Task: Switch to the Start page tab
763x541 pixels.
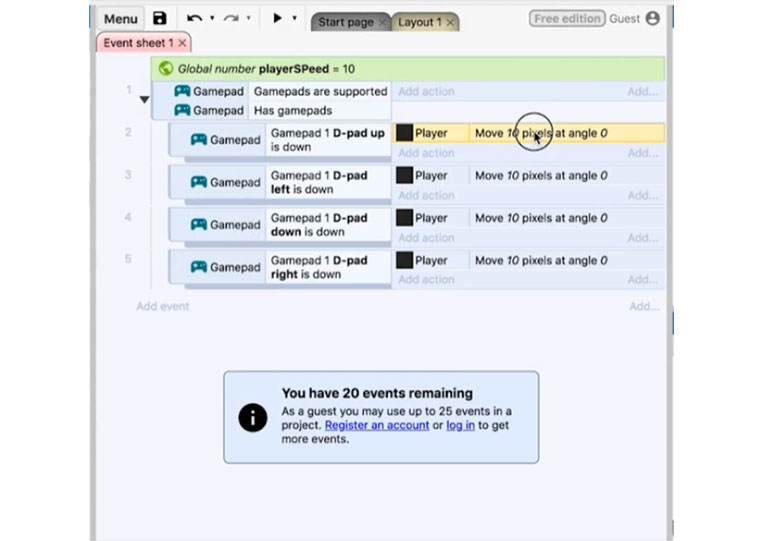Action: click(345, 22)
